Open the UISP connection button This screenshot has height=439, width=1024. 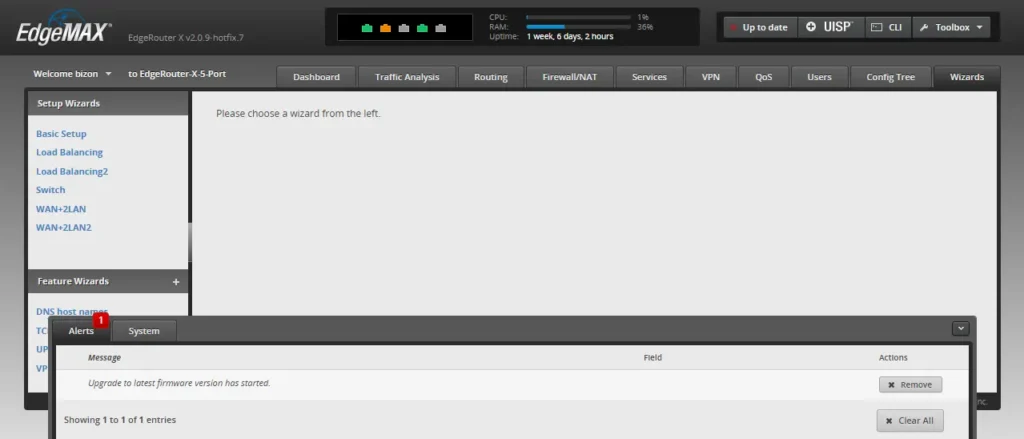point(827,27)
